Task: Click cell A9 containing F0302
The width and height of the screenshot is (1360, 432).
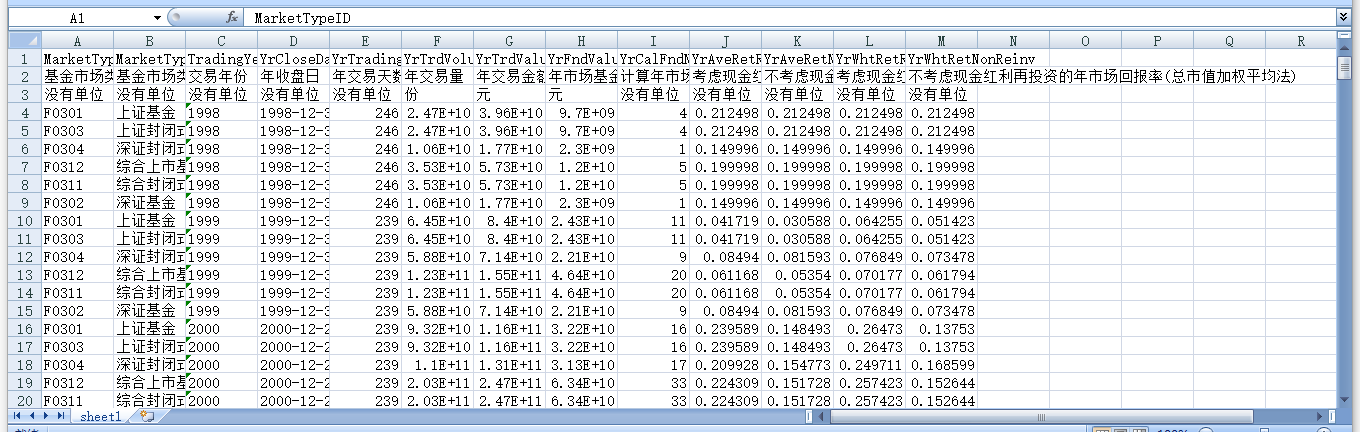Action: tap(77, 203)
